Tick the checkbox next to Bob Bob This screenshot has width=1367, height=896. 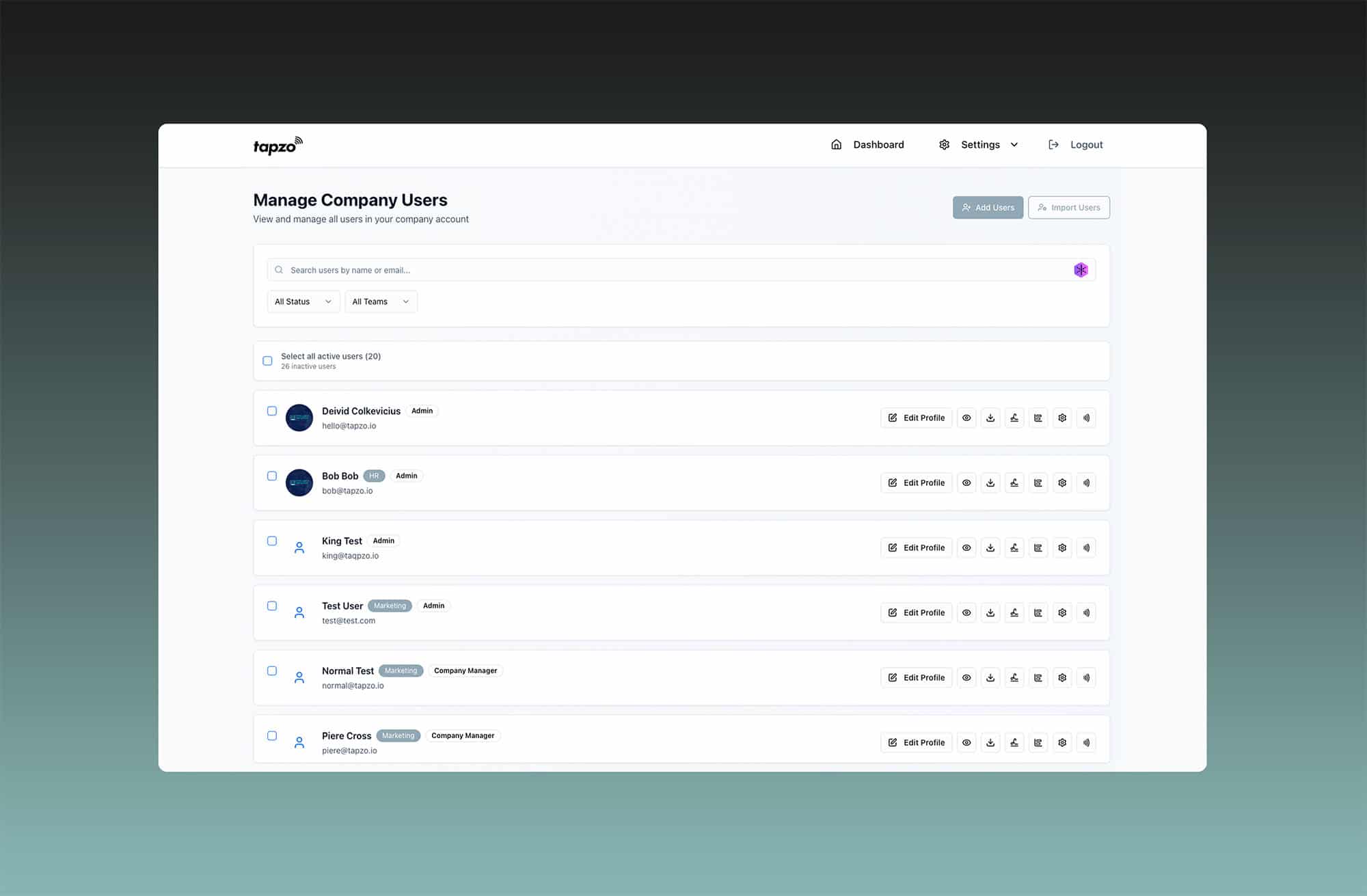[272, 476]
